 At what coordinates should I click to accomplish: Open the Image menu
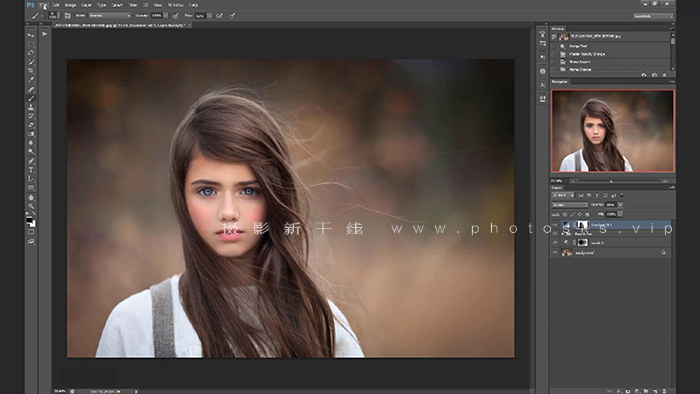(x=71, y=5)
